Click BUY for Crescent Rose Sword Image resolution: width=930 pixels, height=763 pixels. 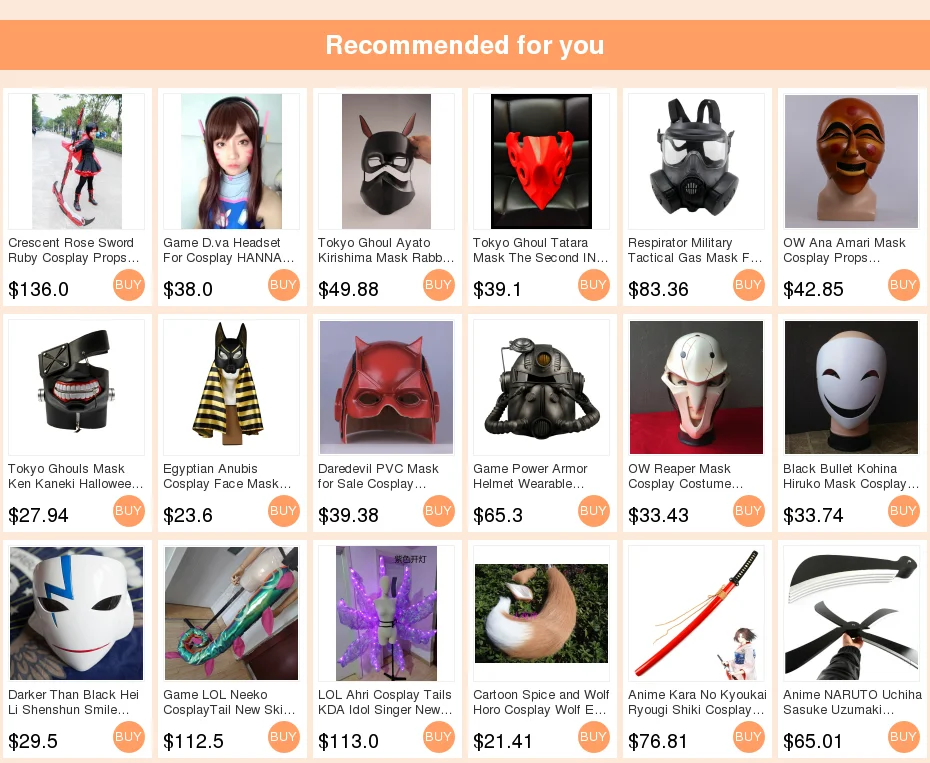(129, 285)
